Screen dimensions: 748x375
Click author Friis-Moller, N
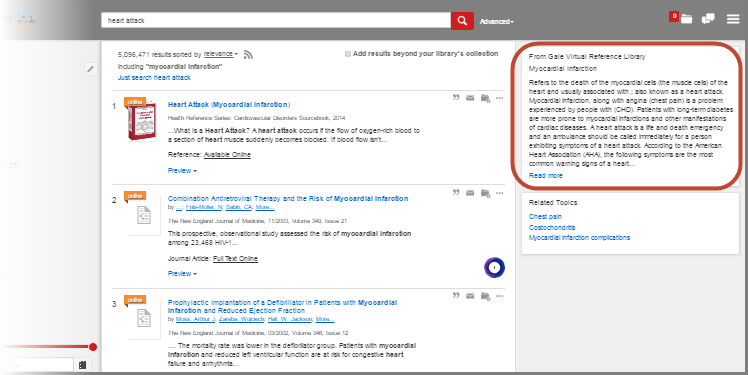[204, 208]
